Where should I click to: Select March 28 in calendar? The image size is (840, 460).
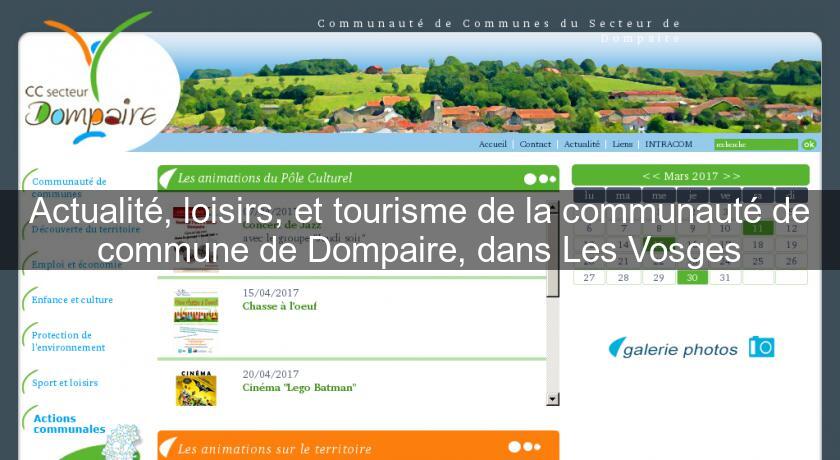623,277
